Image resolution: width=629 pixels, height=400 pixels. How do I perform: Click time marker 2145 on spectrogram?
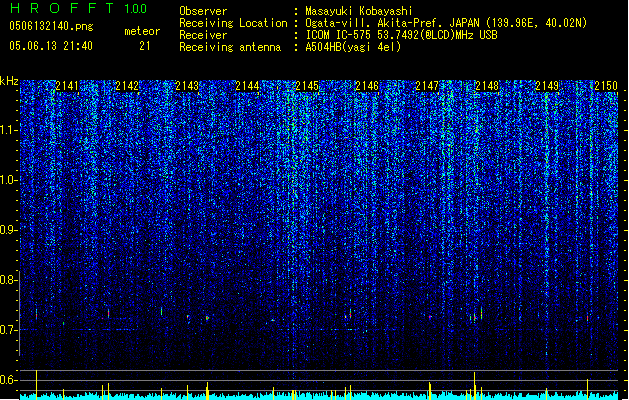307,86
